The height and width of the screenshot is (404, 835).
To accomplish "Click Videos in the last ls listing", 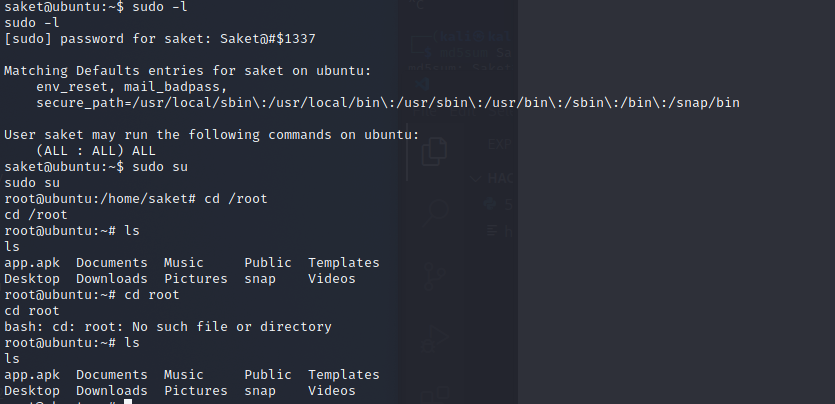I will pyautogui.click(x=332, y=391).
